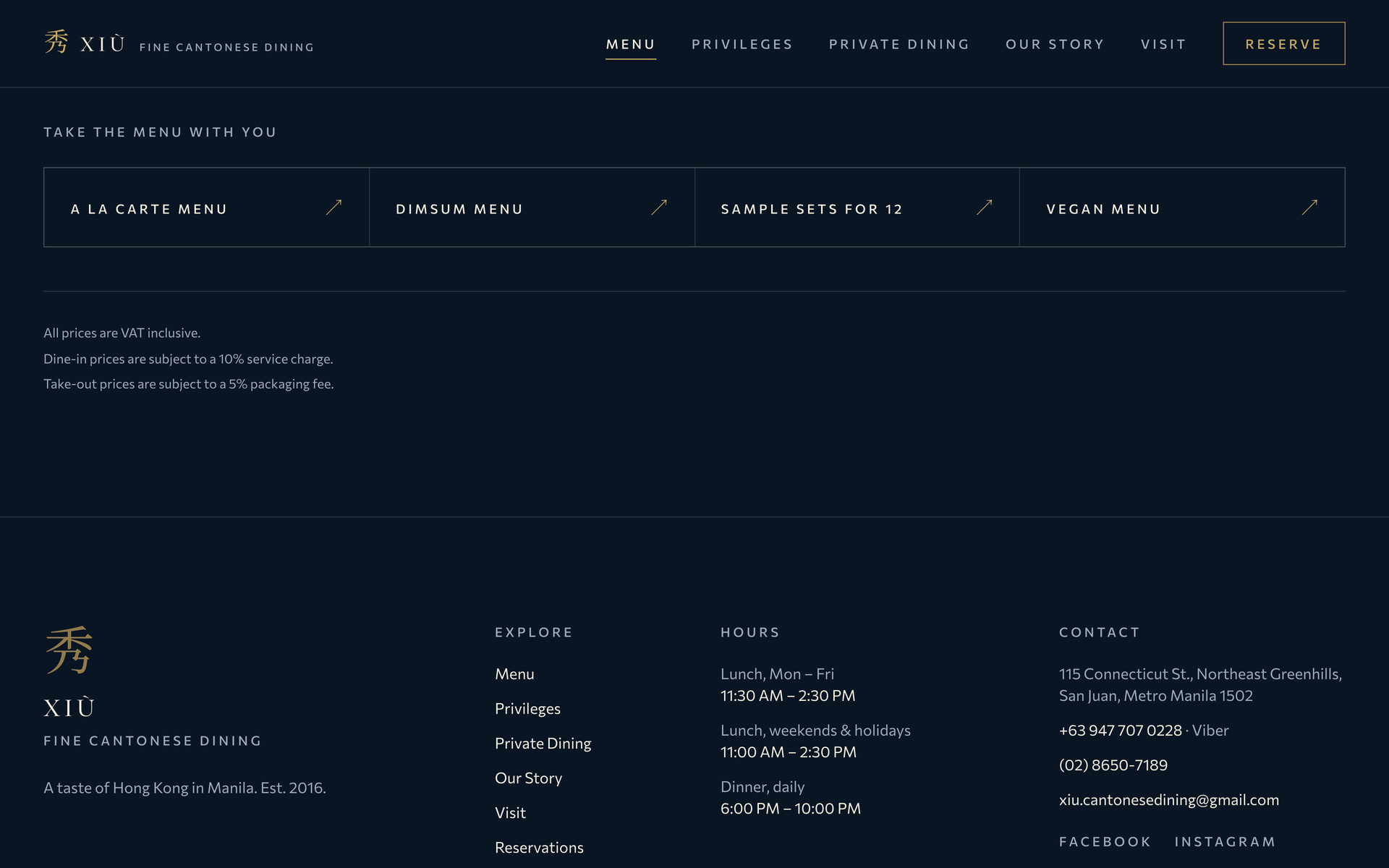Click the '11:00 AM – 2:30 PM' weekend hours
1389x868 pixels.
[x=789, y=752]
